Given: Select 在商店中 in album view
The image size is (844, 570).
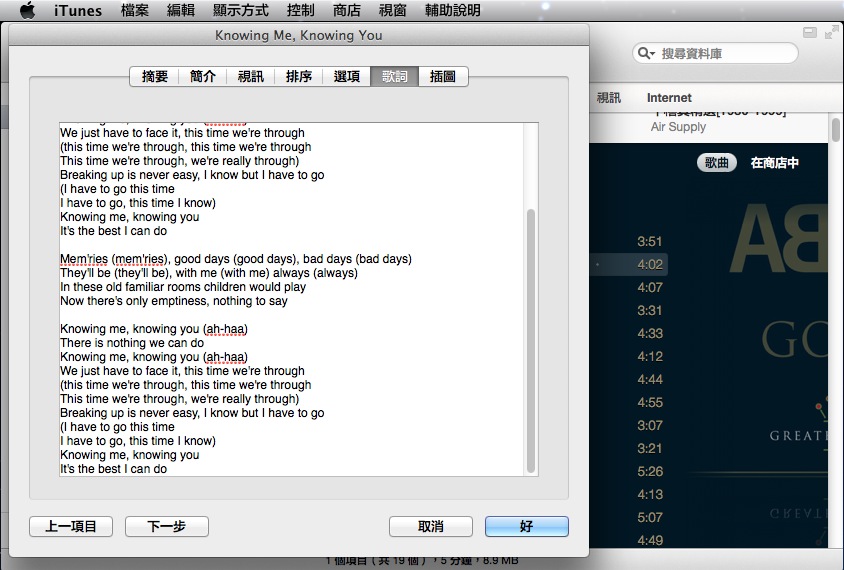Looking at the screenshot, I should click(774, 163).
